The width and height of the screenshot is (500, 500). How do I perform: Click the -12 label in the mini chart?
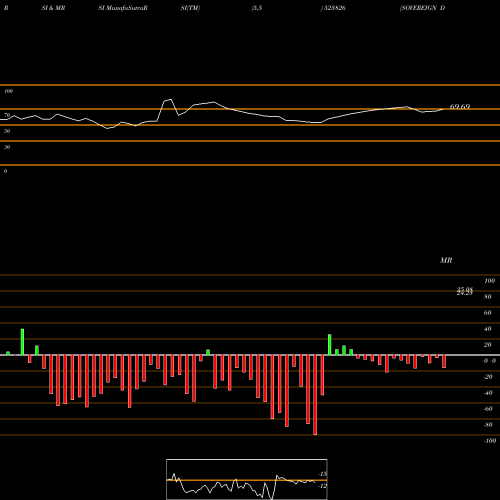point(322,486)
